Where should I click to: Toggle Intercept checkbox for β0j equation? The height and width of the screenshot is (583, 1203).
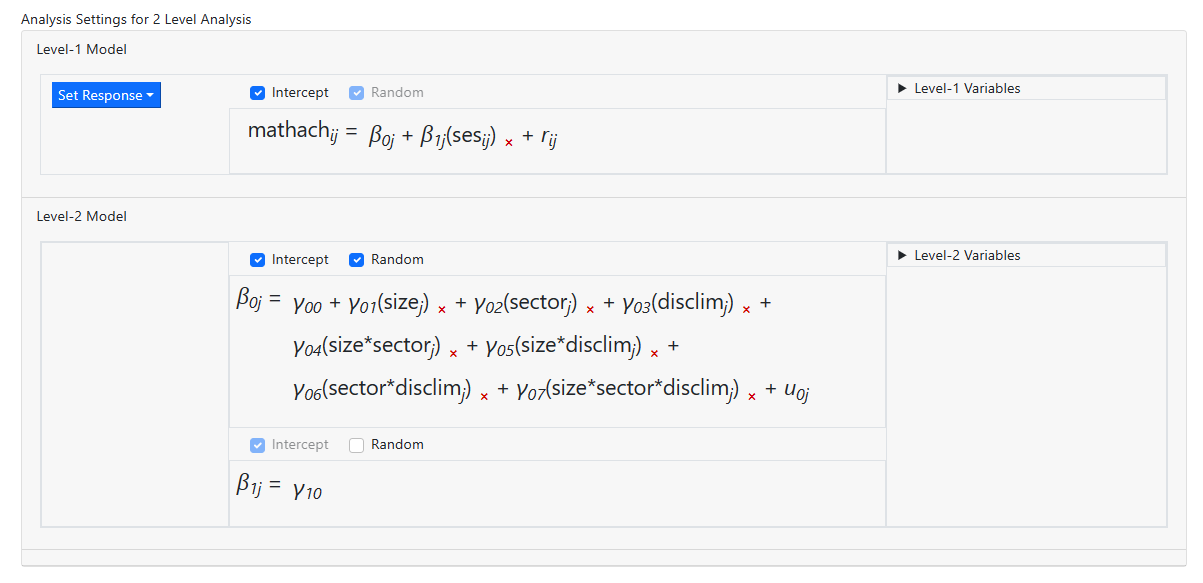[257, 260]
